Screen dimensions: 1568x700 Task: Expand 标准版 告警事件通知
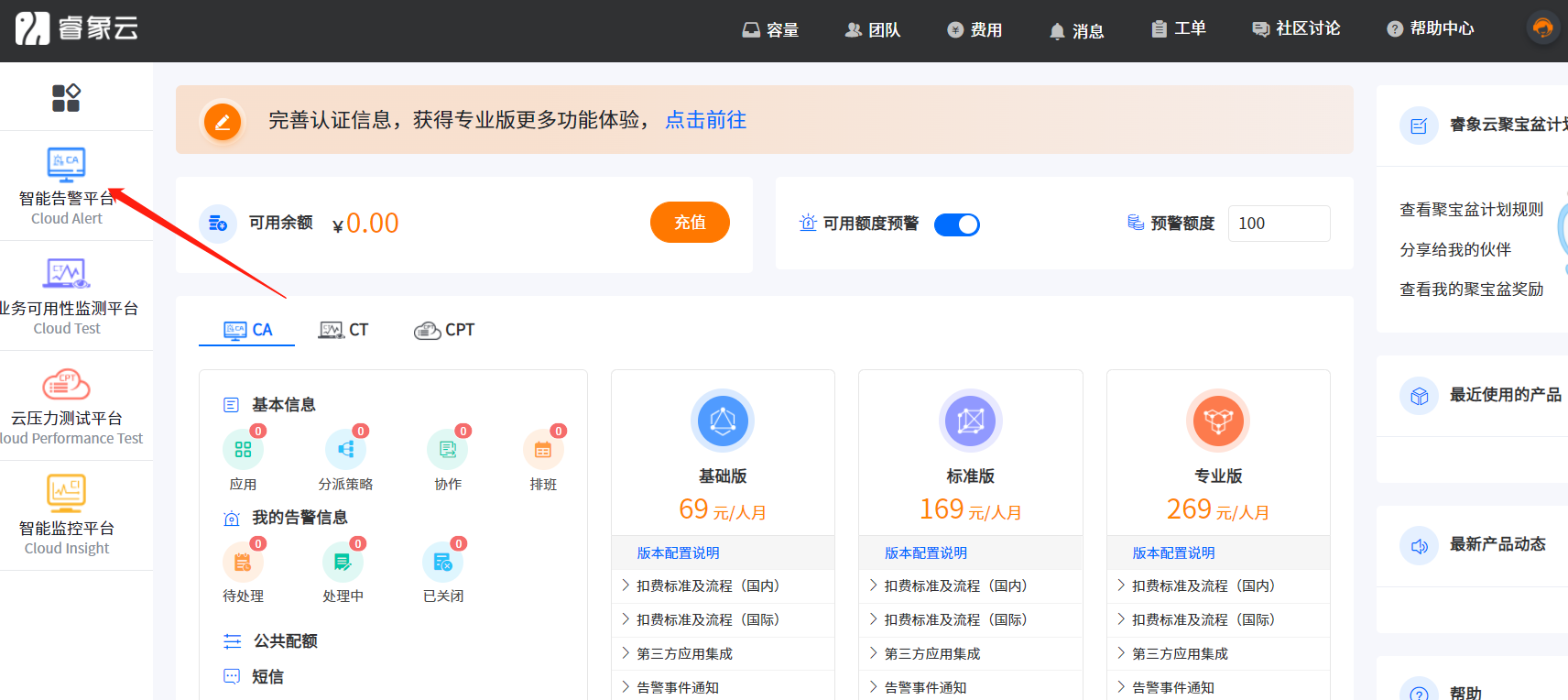(x=971, y=686)
